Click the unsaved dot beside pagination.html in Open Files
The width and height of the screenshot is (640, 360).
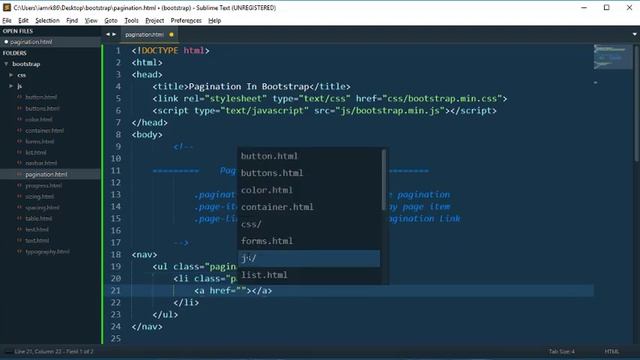6,42
